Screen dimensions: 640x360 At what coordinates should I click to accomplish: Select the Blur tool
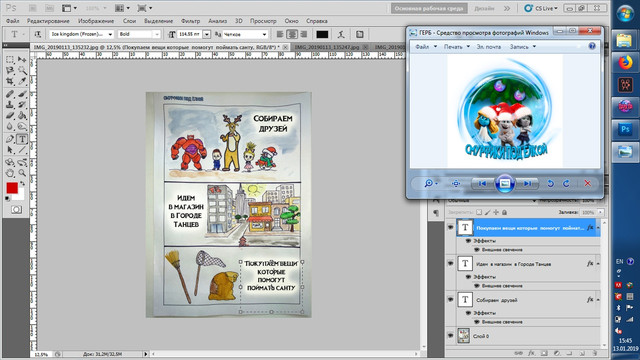point(10,127)
